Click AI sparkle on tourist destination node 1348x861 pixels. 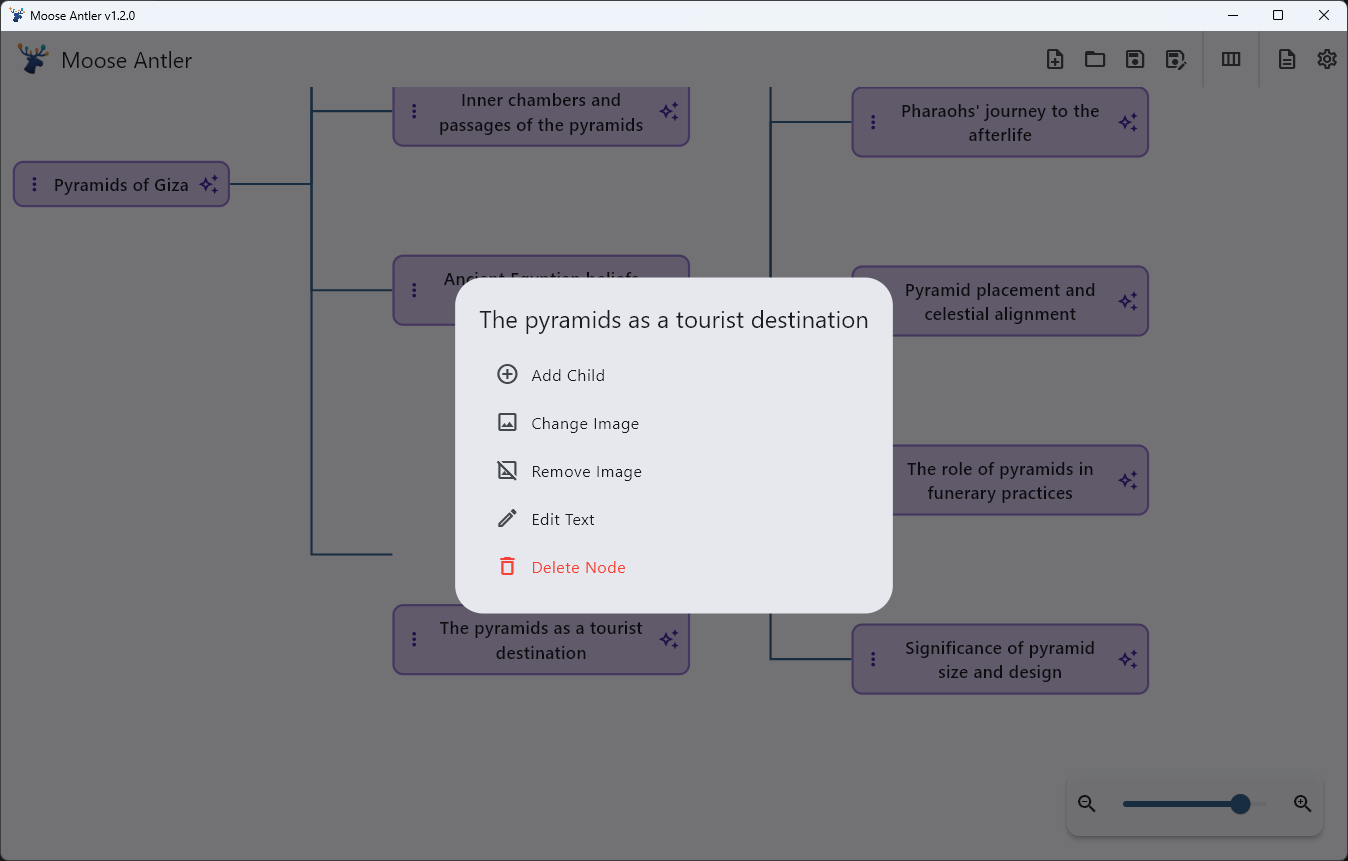tap(669, 640)
